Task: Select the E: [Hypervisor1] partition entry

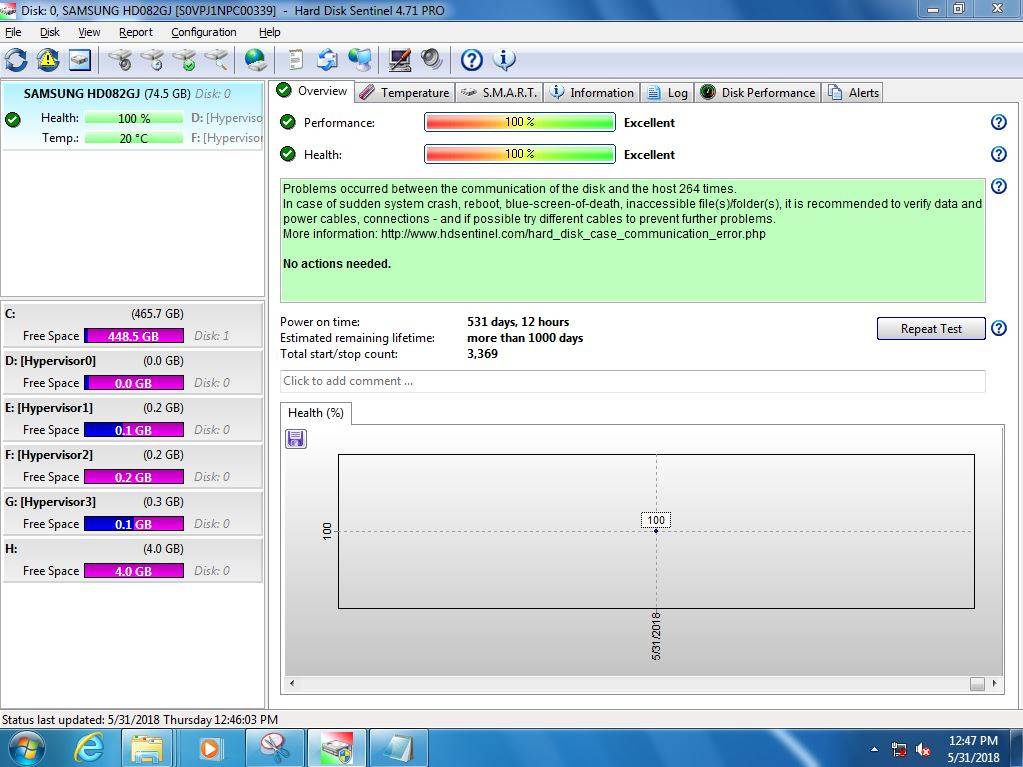Action: click(x=132, y=419)
